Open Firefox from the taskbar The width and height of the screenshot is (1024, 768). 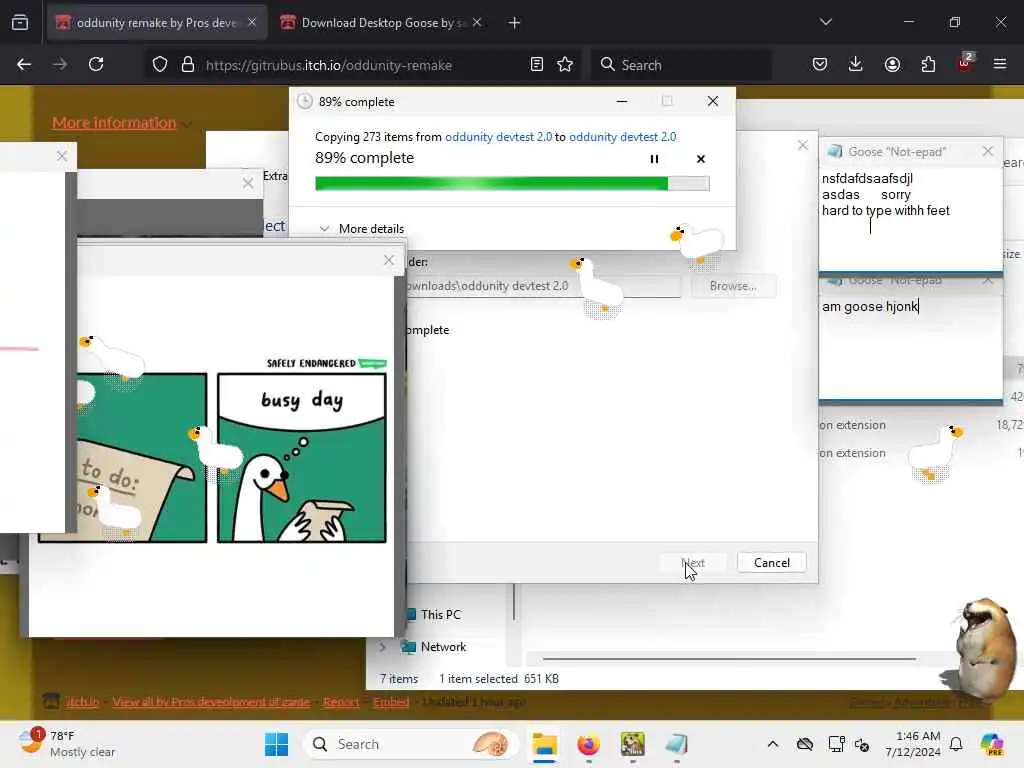tap(588, 744)
